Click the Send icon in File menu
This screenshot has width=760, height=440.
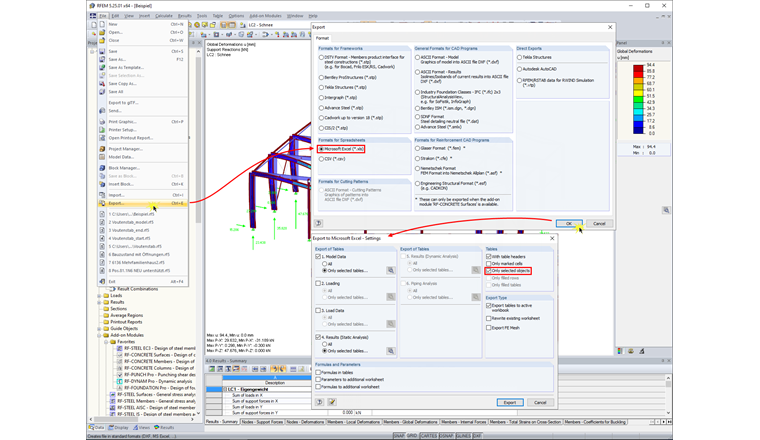coord(102,110)
